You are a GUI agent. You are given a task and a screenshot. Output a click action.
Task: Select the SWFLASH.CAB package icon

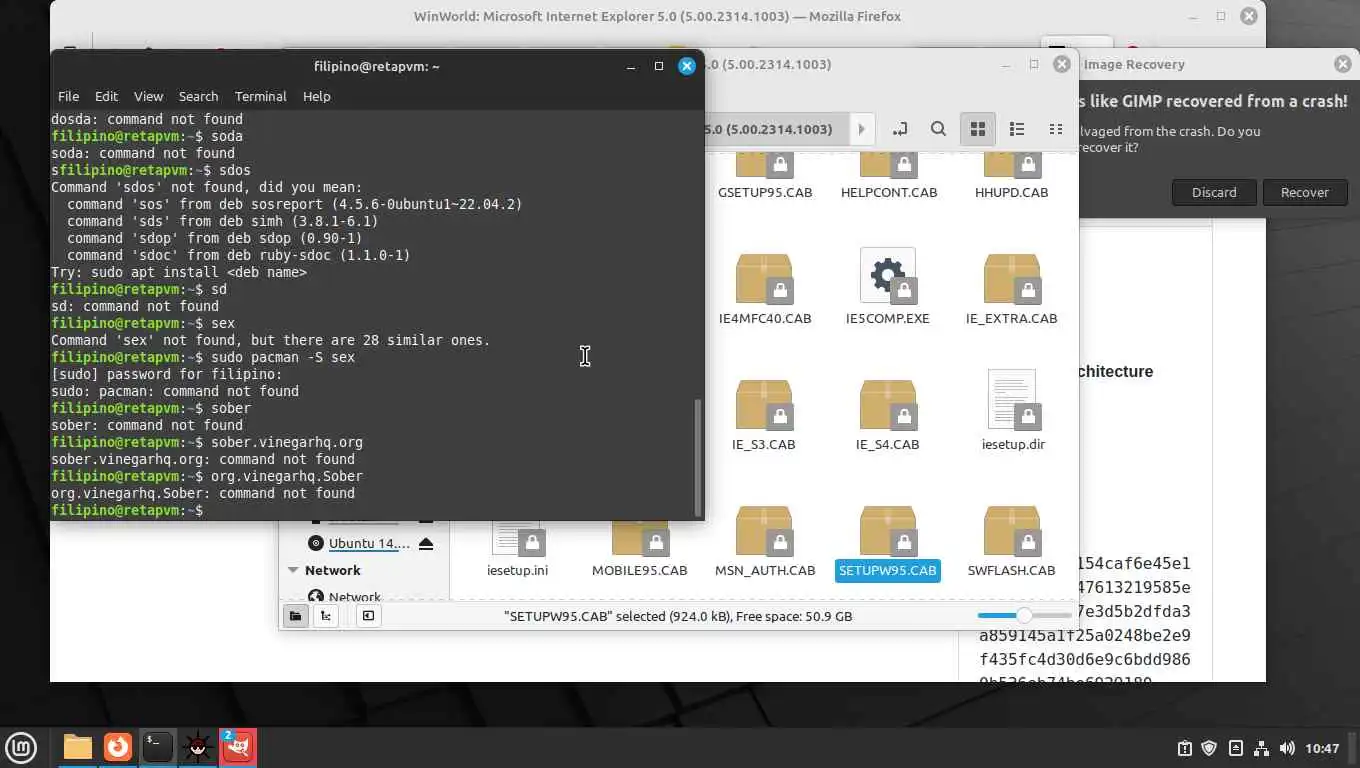click(x=1012, y=530)
